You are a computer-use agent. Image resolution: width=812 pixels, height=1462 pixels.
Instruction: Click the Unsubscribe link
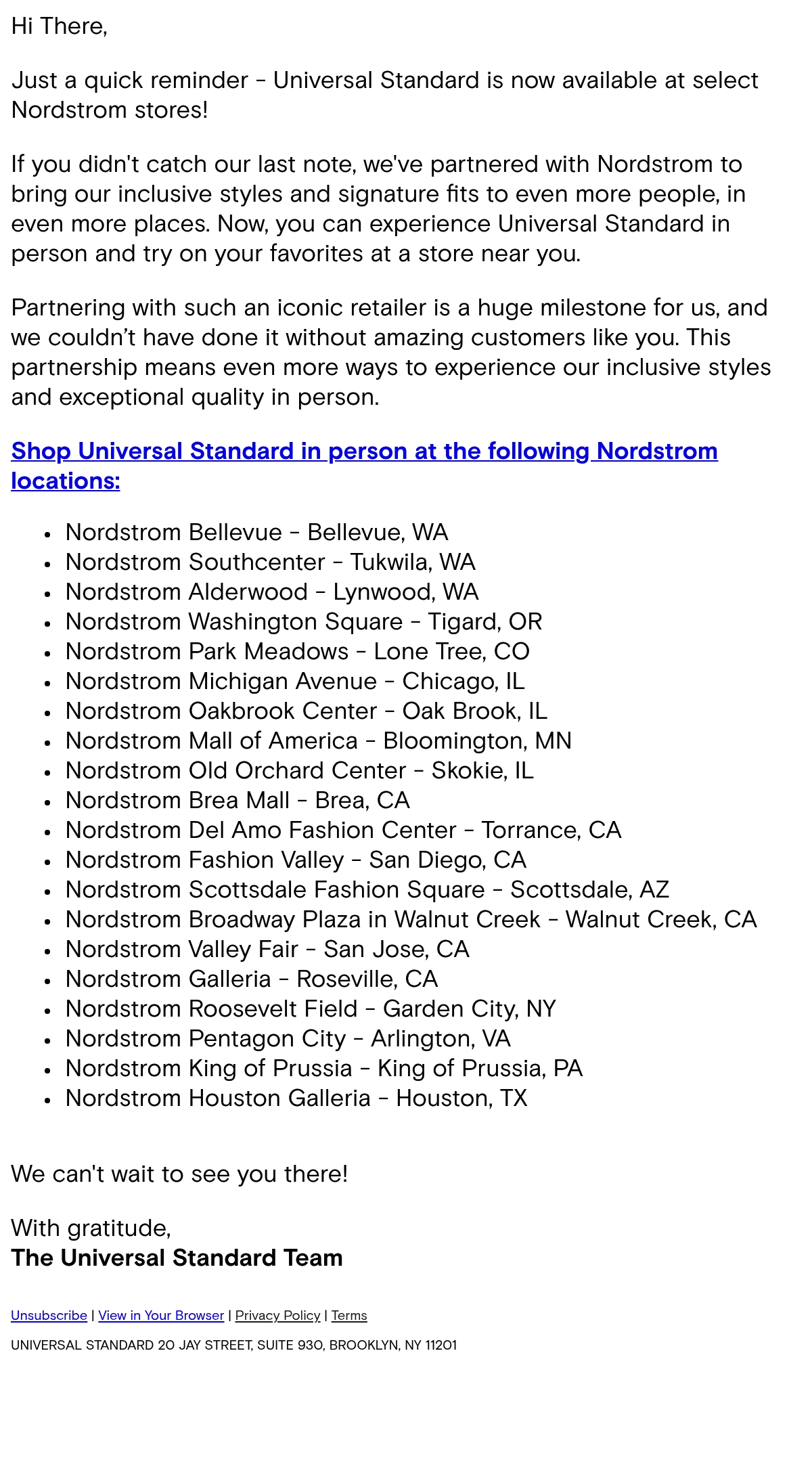coord(49,1315)
